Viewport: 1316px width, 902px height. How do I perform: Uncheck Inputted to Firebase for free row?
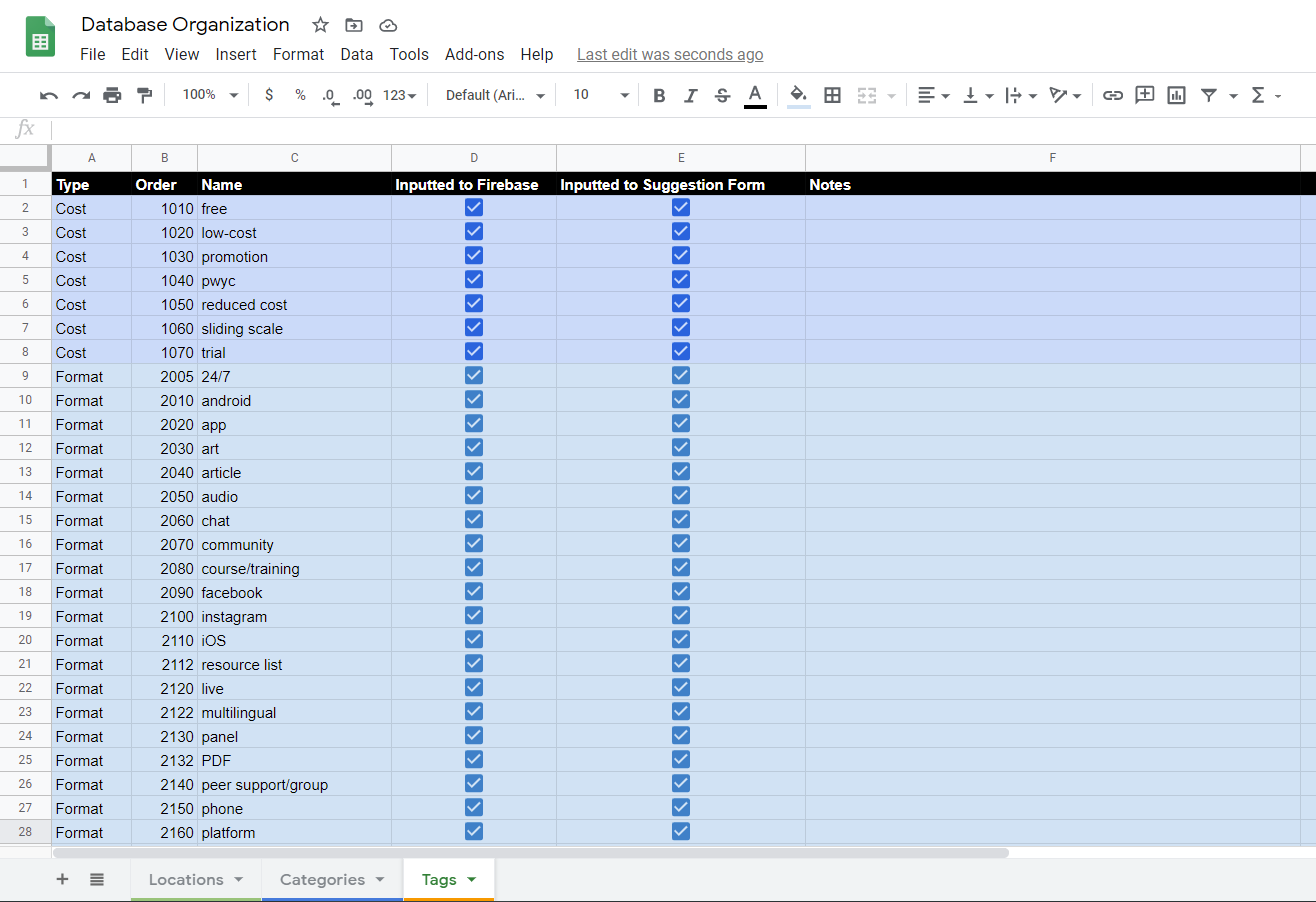coord(474,208)
